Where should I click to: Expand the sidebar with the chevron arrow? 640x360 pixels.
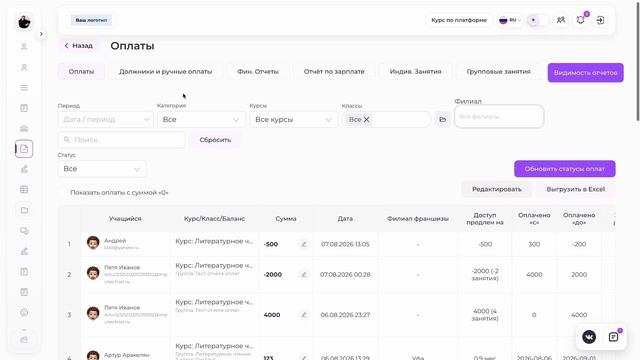click(x=41, y=34)
